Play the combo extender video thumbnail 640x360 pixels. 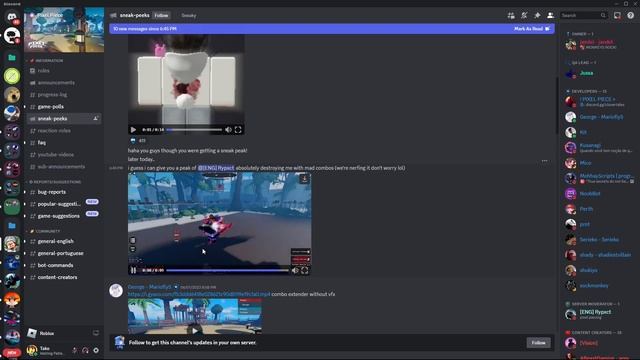(x=195, y=330)
